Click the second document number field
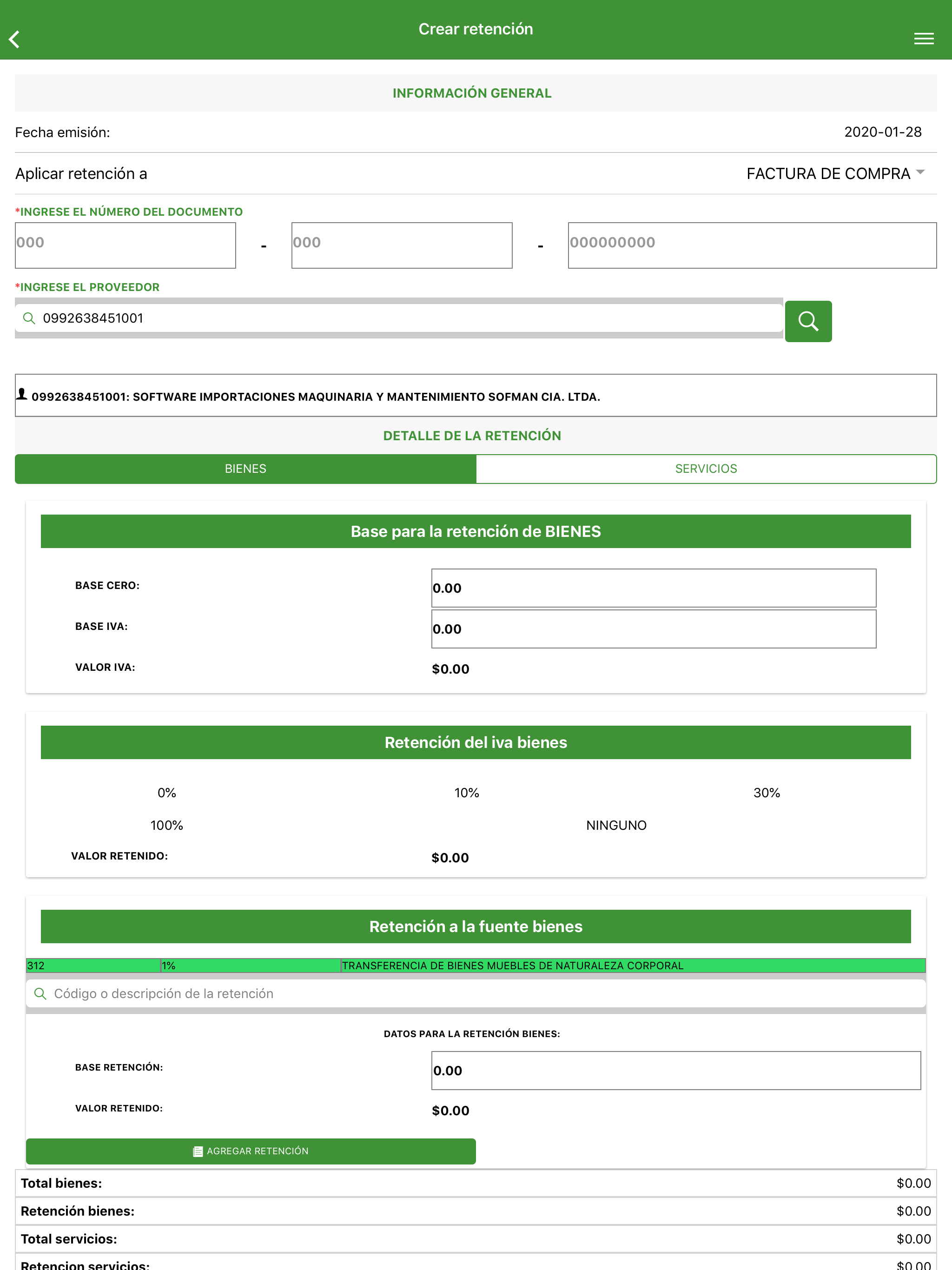The image size is (952, 1270). 402,245
